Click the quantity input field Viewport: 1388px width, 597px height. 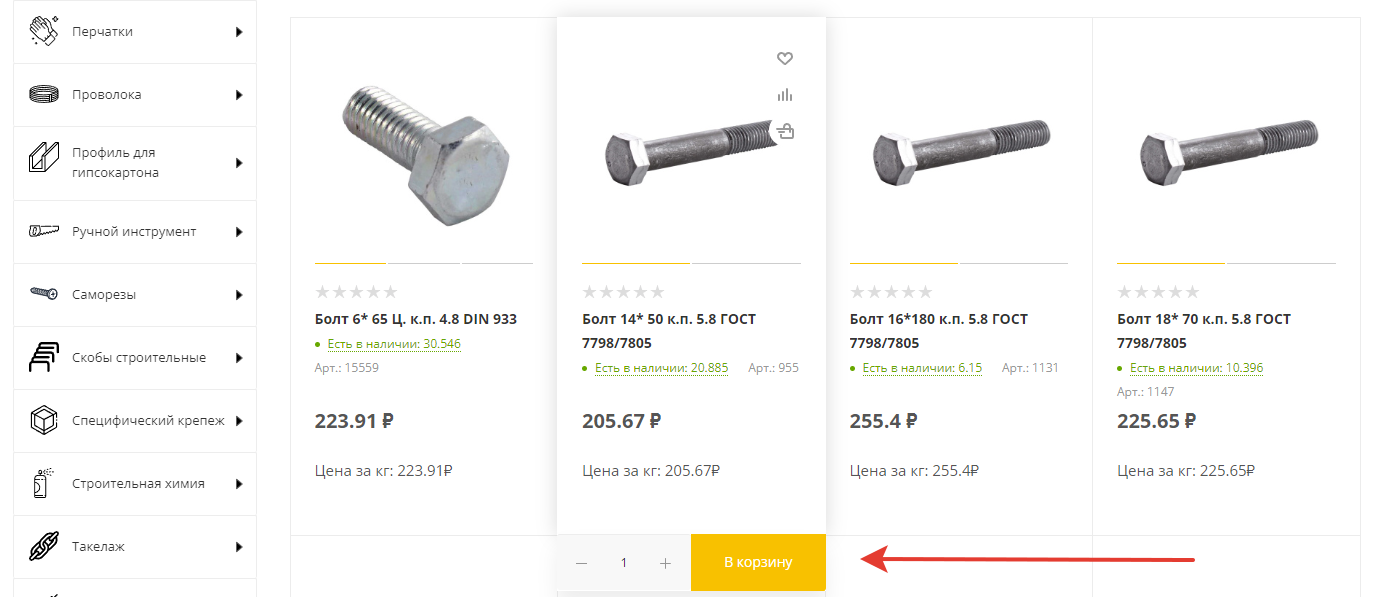624,563
